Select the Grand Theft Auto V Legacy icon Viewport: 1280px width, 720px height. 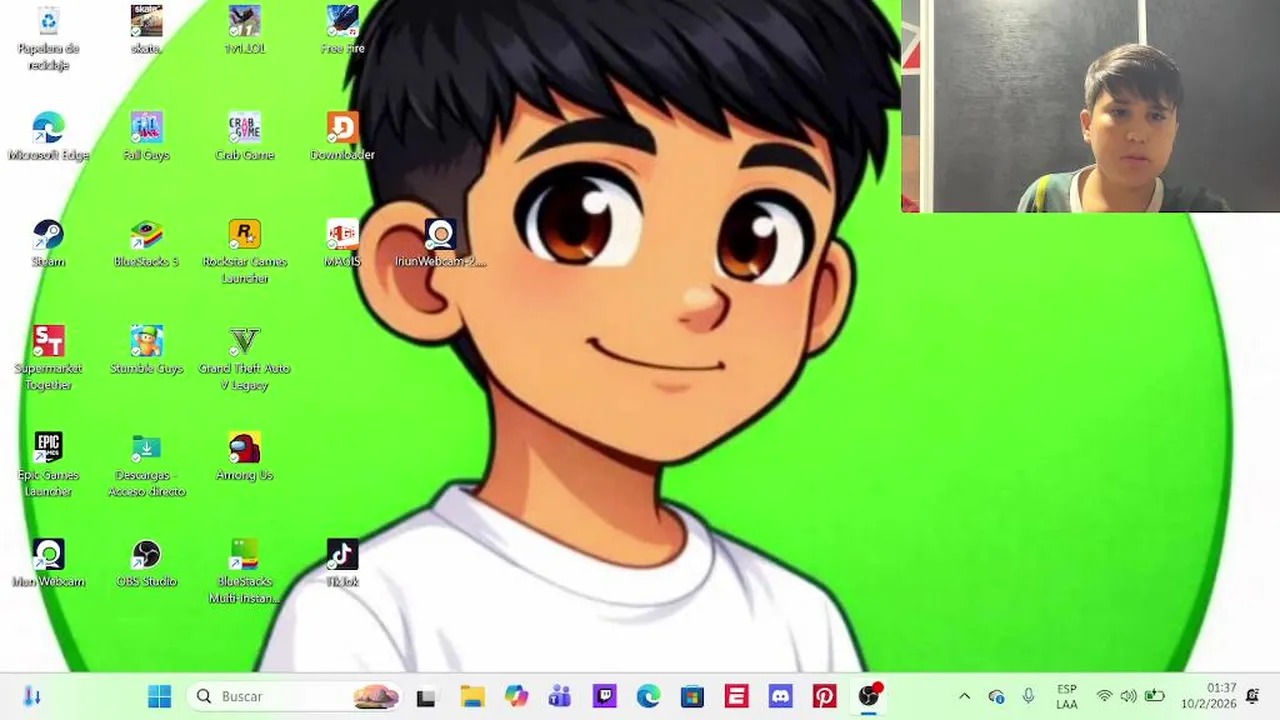[244, 358]
